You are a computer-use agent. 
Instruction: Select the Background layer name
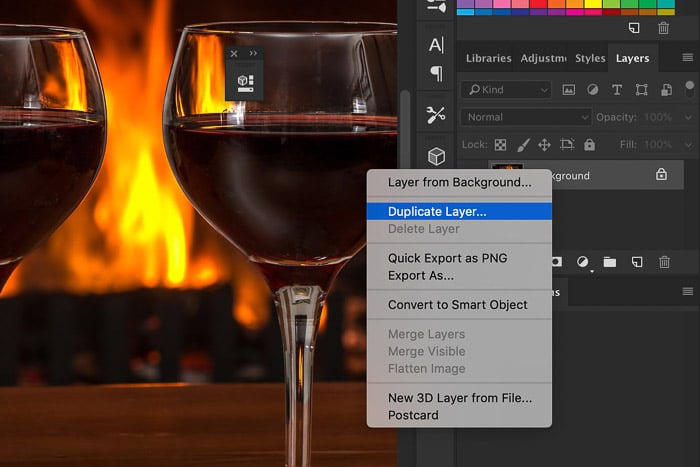point(571,176)
